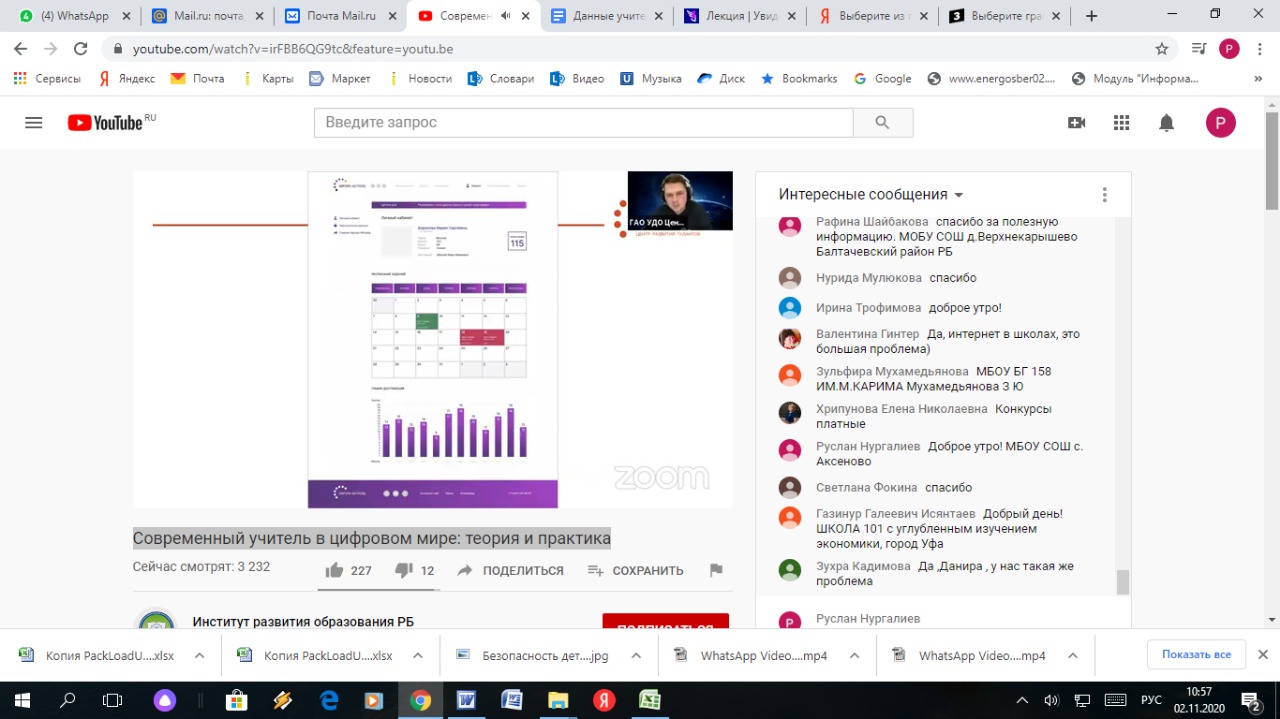Click the create video camera icon

click(1076, 122)
